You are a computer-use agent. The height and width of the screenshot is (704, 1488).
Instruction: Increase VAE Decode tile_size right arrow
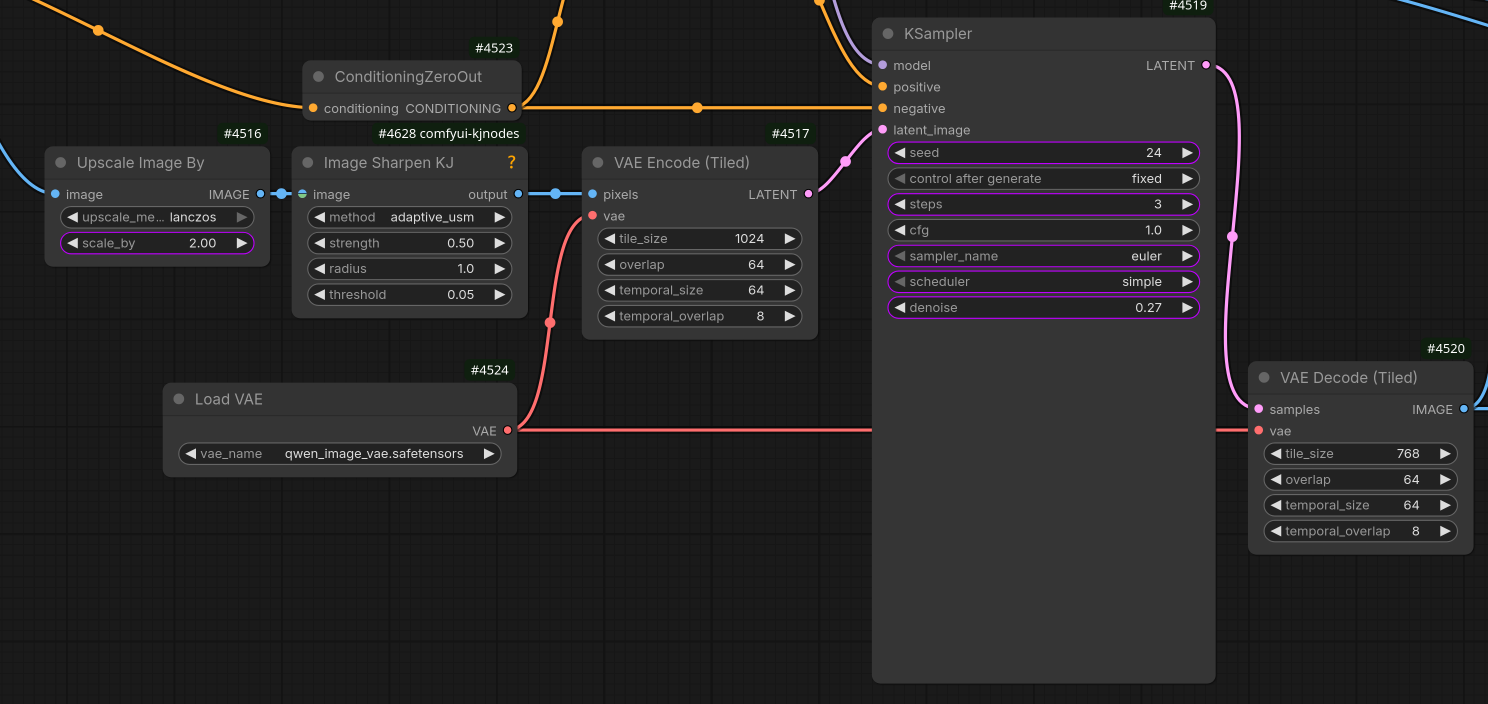pyautogui.click(x=1445, y=454)
